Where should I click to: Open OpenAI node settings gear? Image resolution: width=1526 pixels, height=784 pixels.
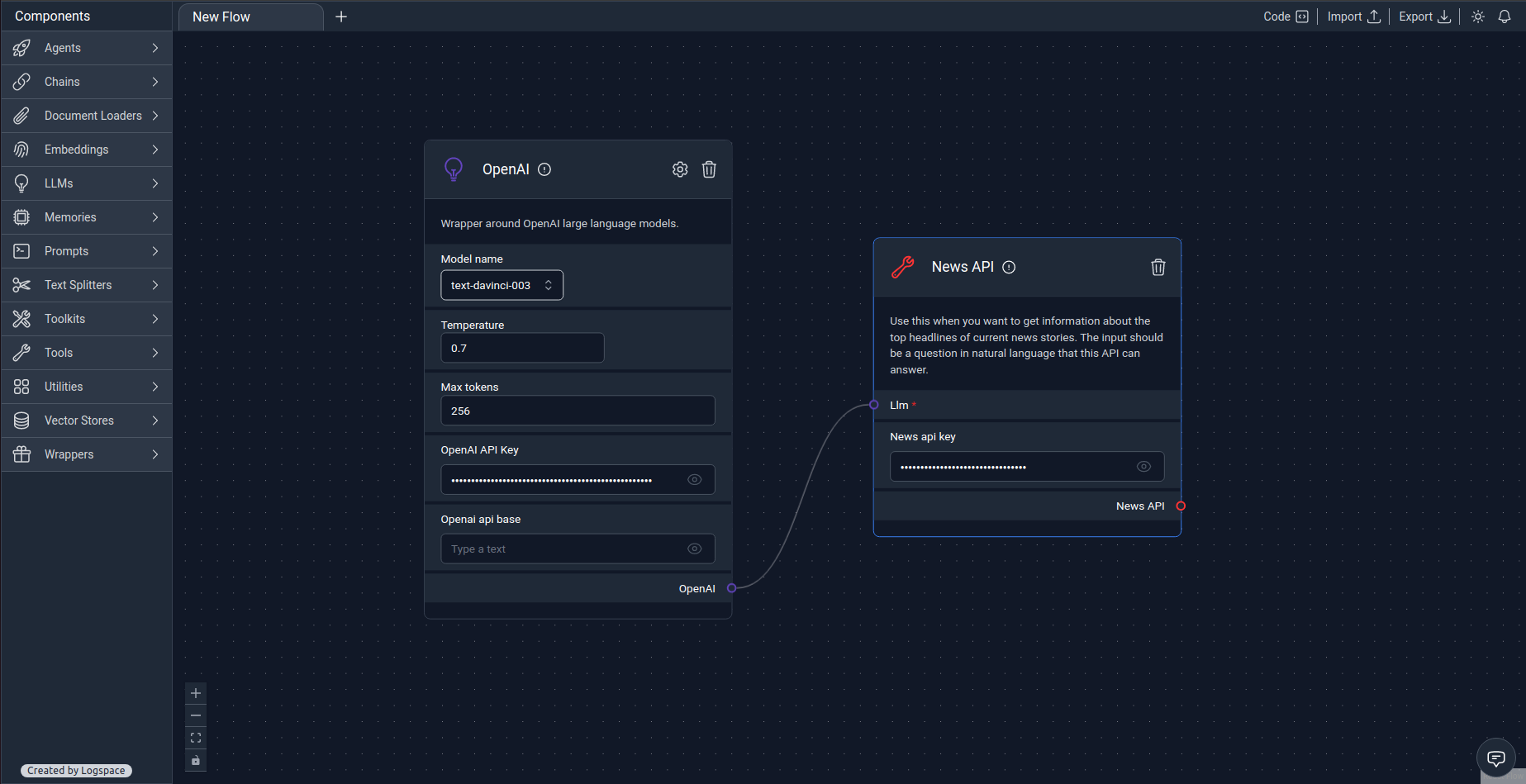pos(680,169)
